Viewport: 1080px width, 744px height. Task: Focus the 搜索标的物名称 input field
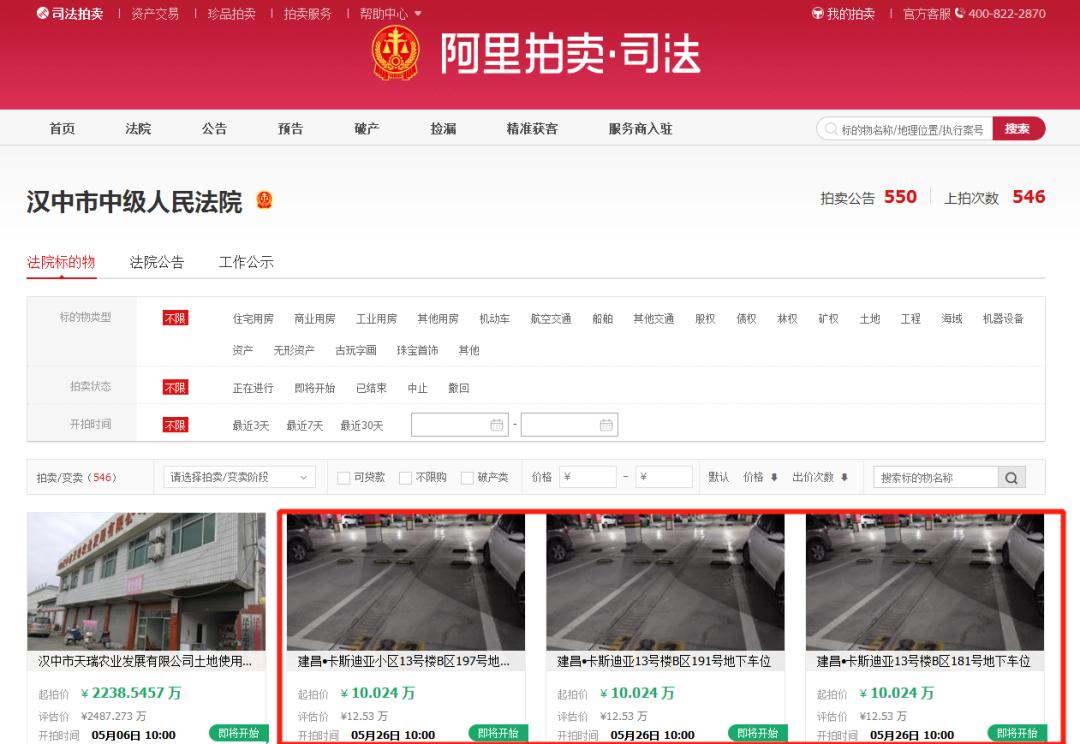[x=936, y=477]
